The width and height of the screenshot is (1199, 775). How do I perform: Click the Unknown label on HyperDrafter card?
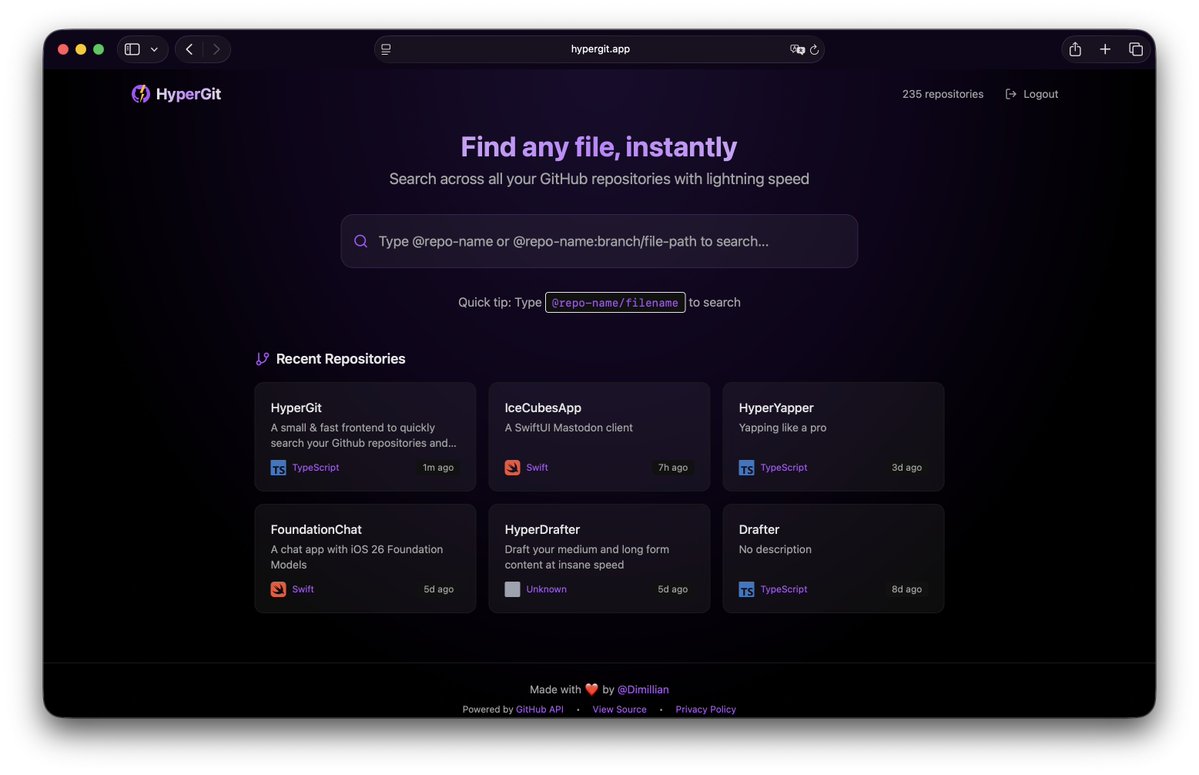point(546,589)
